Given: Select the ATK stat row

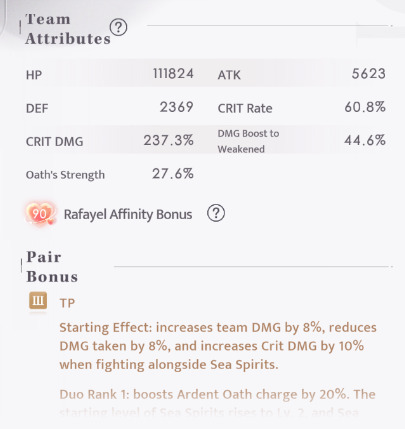Looking at the screenshot, I should tap(301, 74).
